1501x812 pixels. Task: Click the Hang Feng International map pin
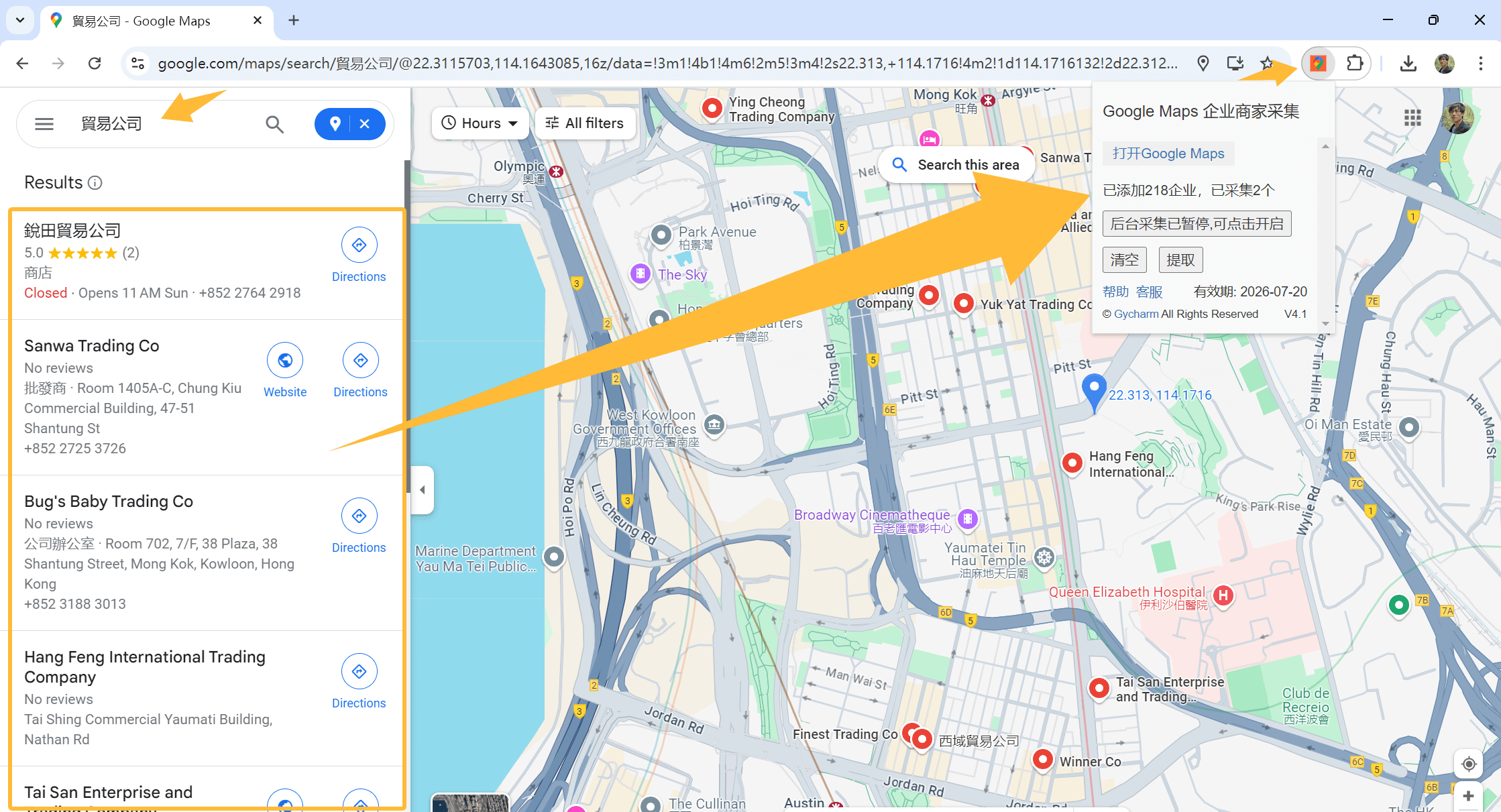[x=1072, y=463]
